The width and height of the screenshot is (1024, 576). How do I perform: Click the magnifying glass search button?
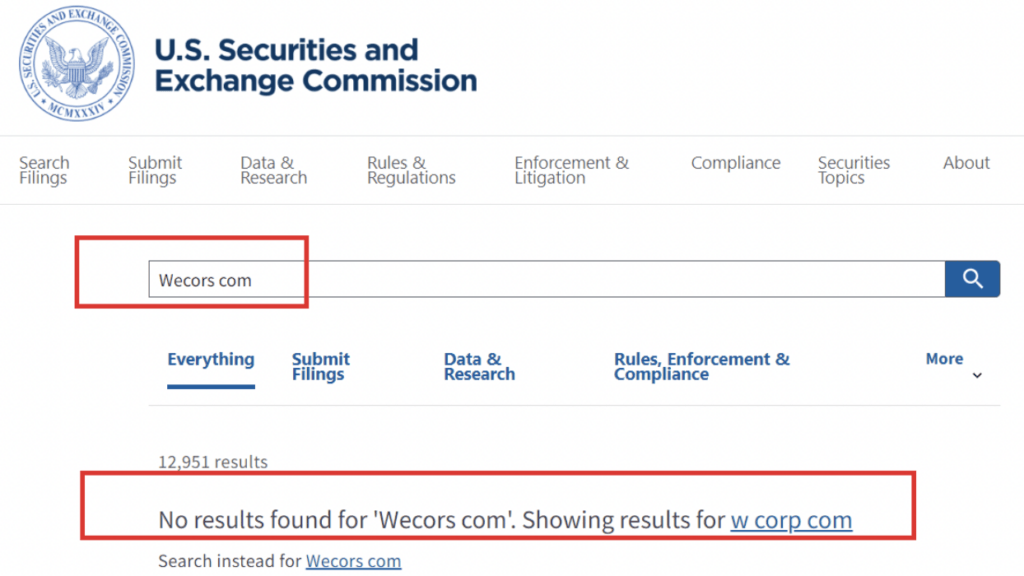[972, 279]
